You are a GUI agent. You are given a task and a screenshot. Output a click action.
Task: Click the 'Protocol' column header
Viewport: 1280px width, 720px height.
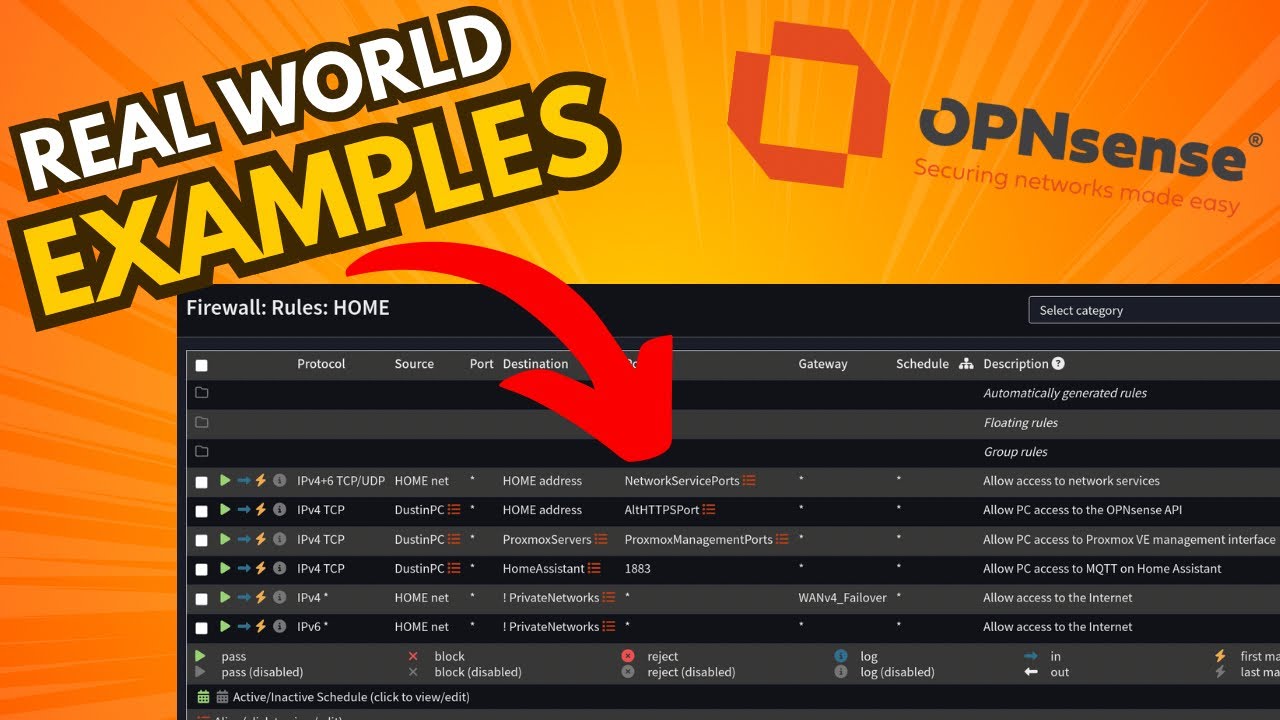[x=321, y=364]
